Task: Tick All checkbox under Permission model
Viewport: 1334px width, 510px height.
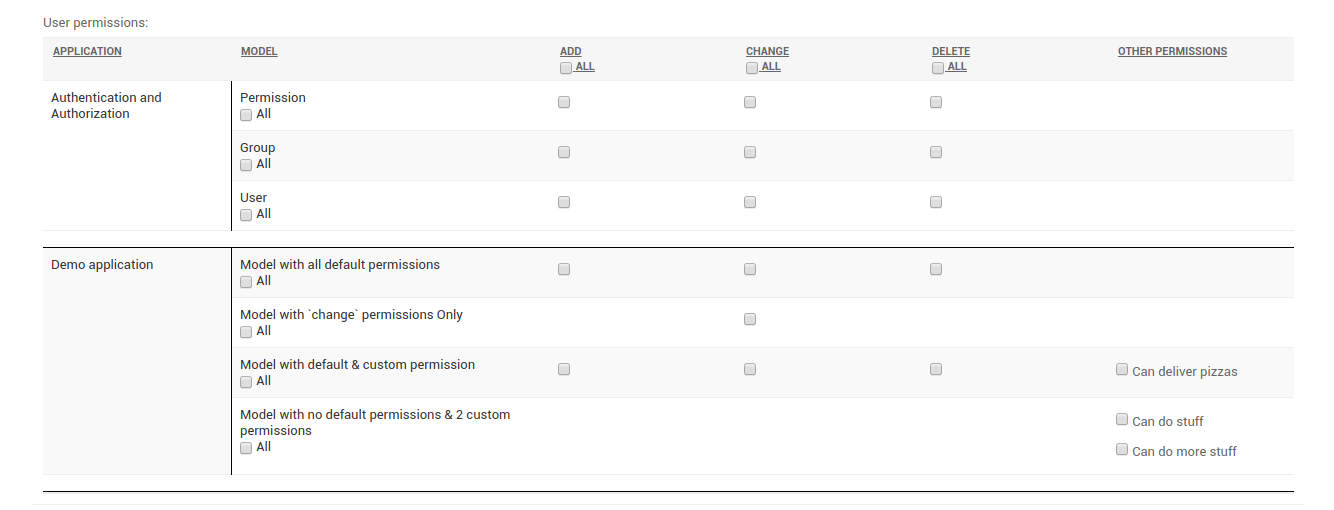Action: point(246,115)
